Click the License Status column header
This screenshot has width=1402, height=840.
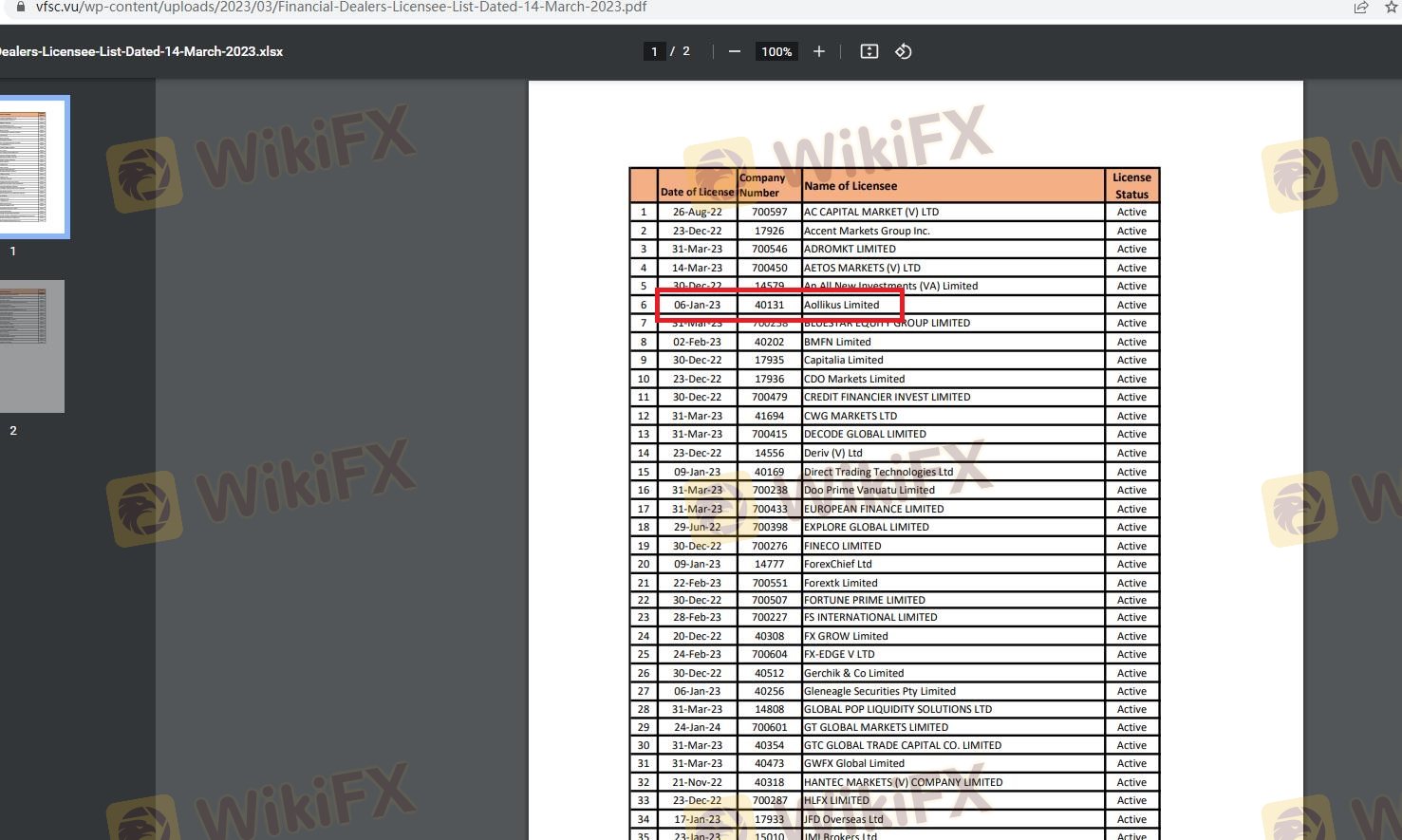(x=1131, y=185)
